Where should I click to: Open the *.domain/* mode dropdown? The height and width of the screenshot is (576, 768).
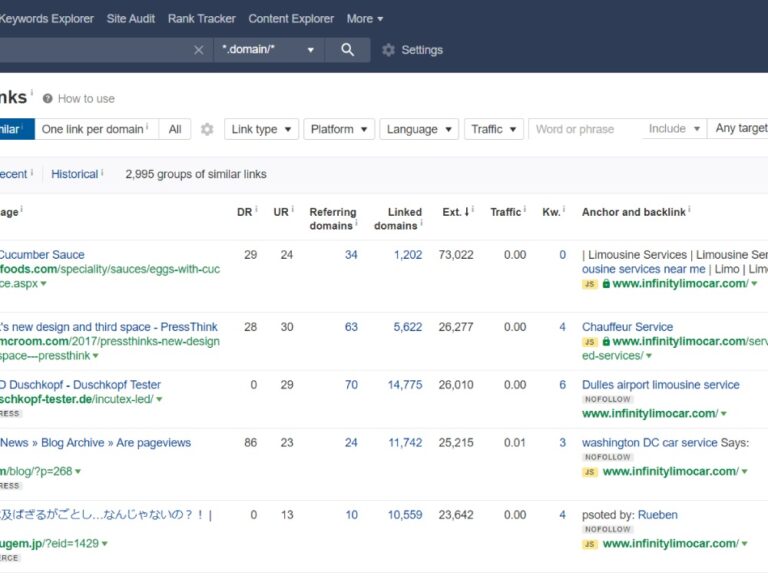coord(269,50)
